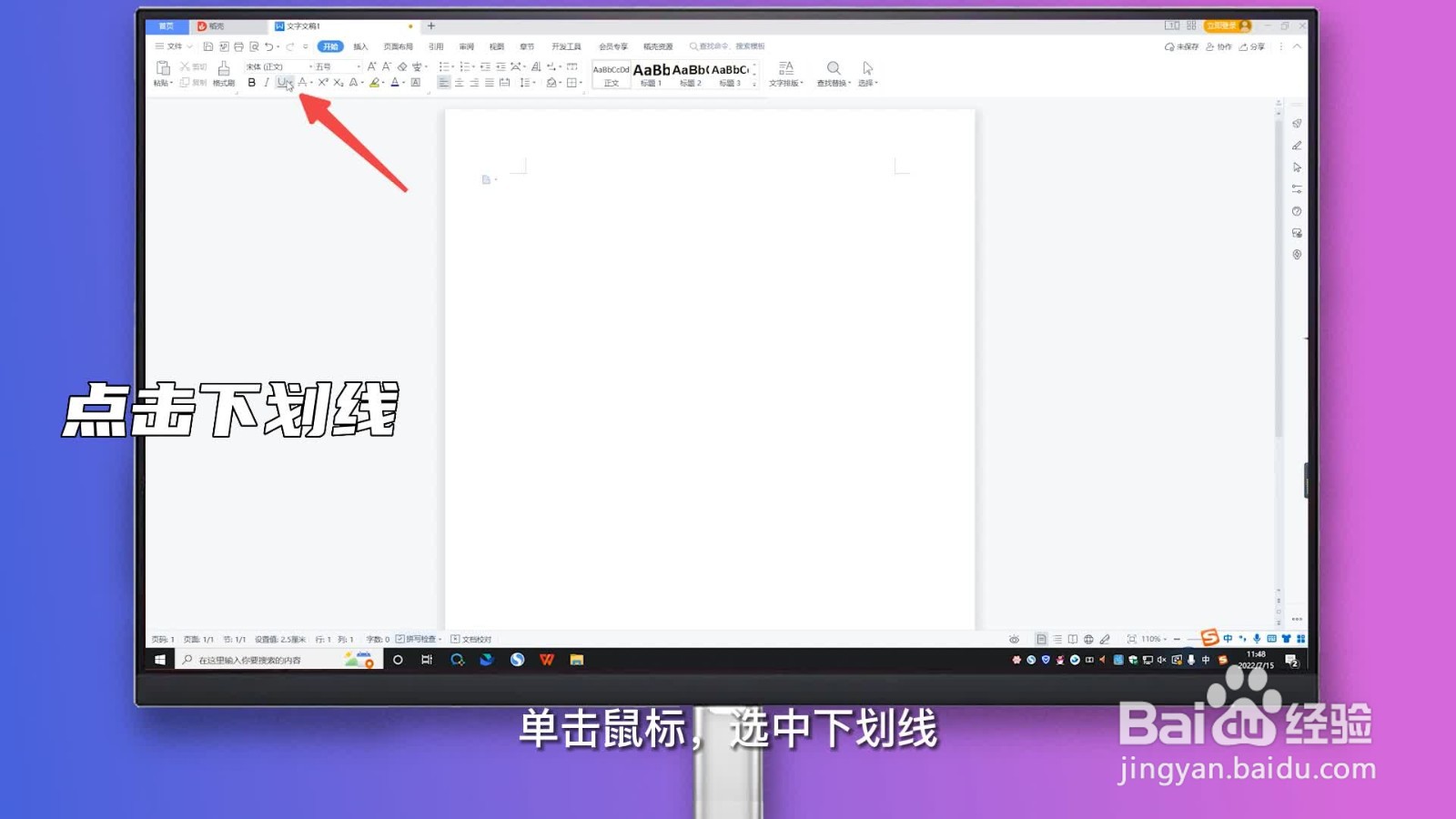The height and width of the screenshot is (819, 1456).
Task: Toggle bold formatting button
Action: click(x=252, y=83)
